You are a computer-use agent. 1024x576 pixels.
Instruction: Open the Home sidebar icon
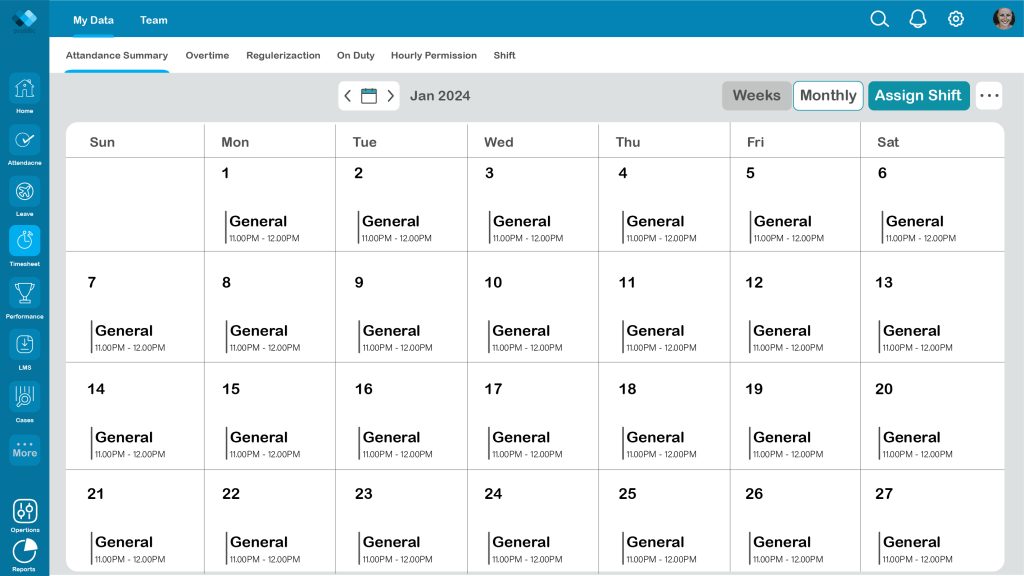coord(24,89)
